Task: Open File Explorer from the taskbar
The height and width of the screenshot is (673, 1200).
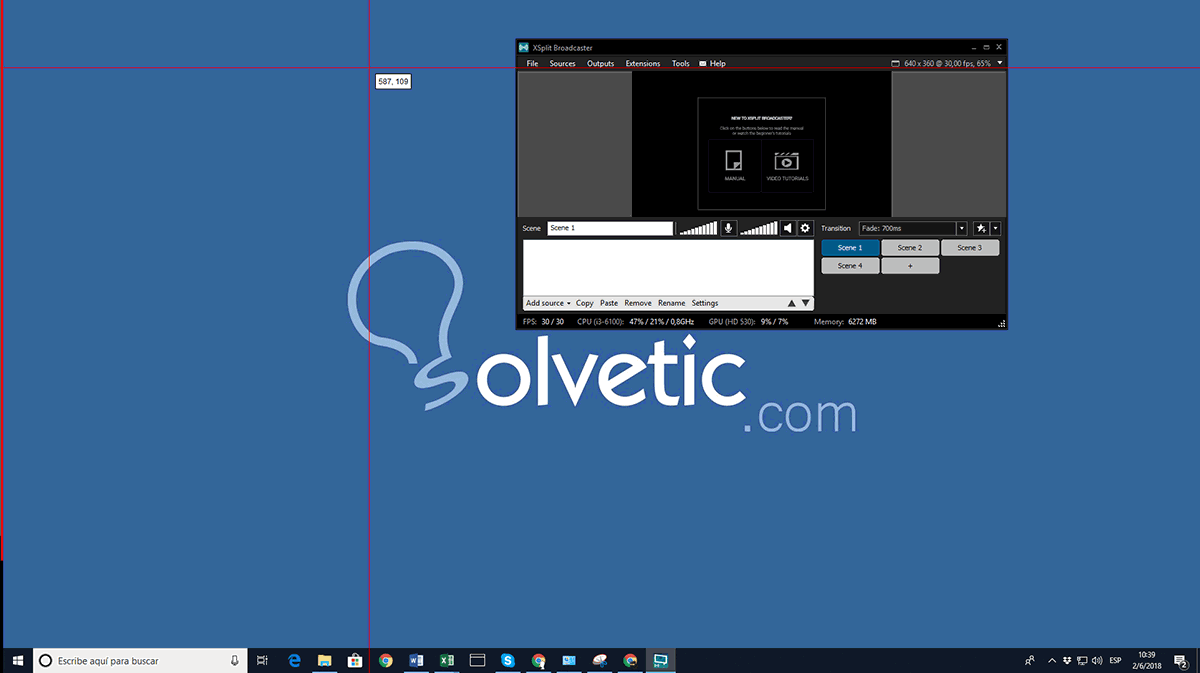Action: tap(324, 660)
